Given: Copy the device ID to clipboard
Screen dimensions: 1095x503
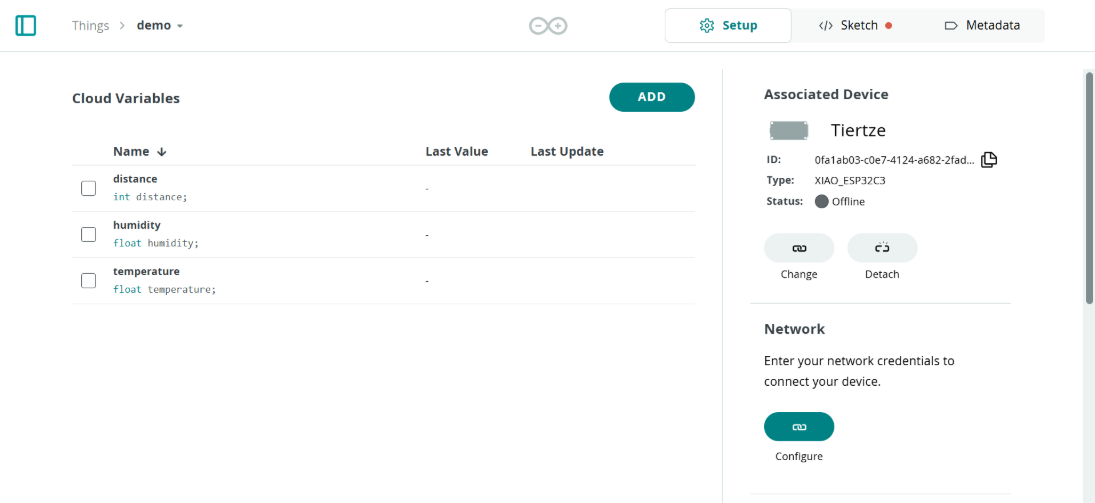Looking at the screenshot, I should click(989, 160).
